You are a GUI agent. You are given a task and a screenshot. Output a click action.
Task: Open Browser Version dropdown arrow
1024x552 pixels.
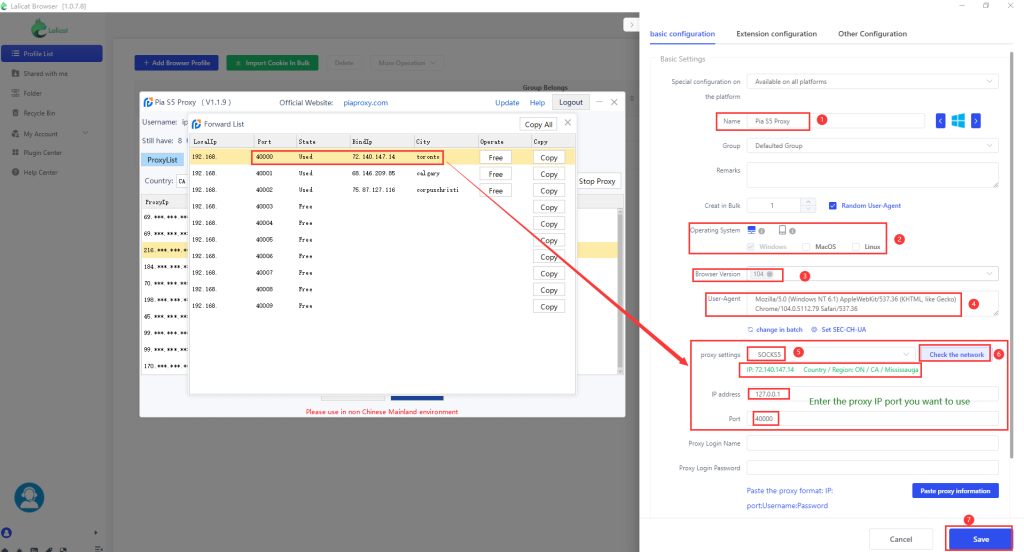coord(989,274)
